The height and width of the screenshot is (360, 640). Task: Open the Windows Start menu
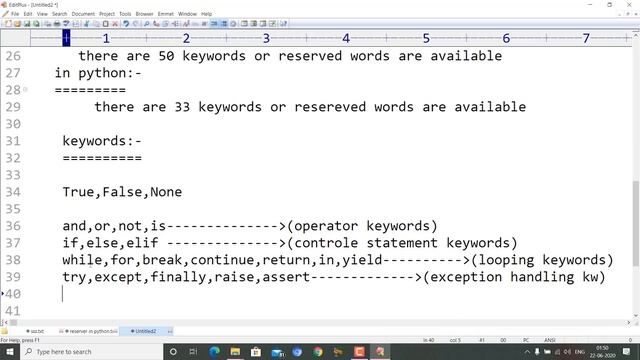click(9, 351)
